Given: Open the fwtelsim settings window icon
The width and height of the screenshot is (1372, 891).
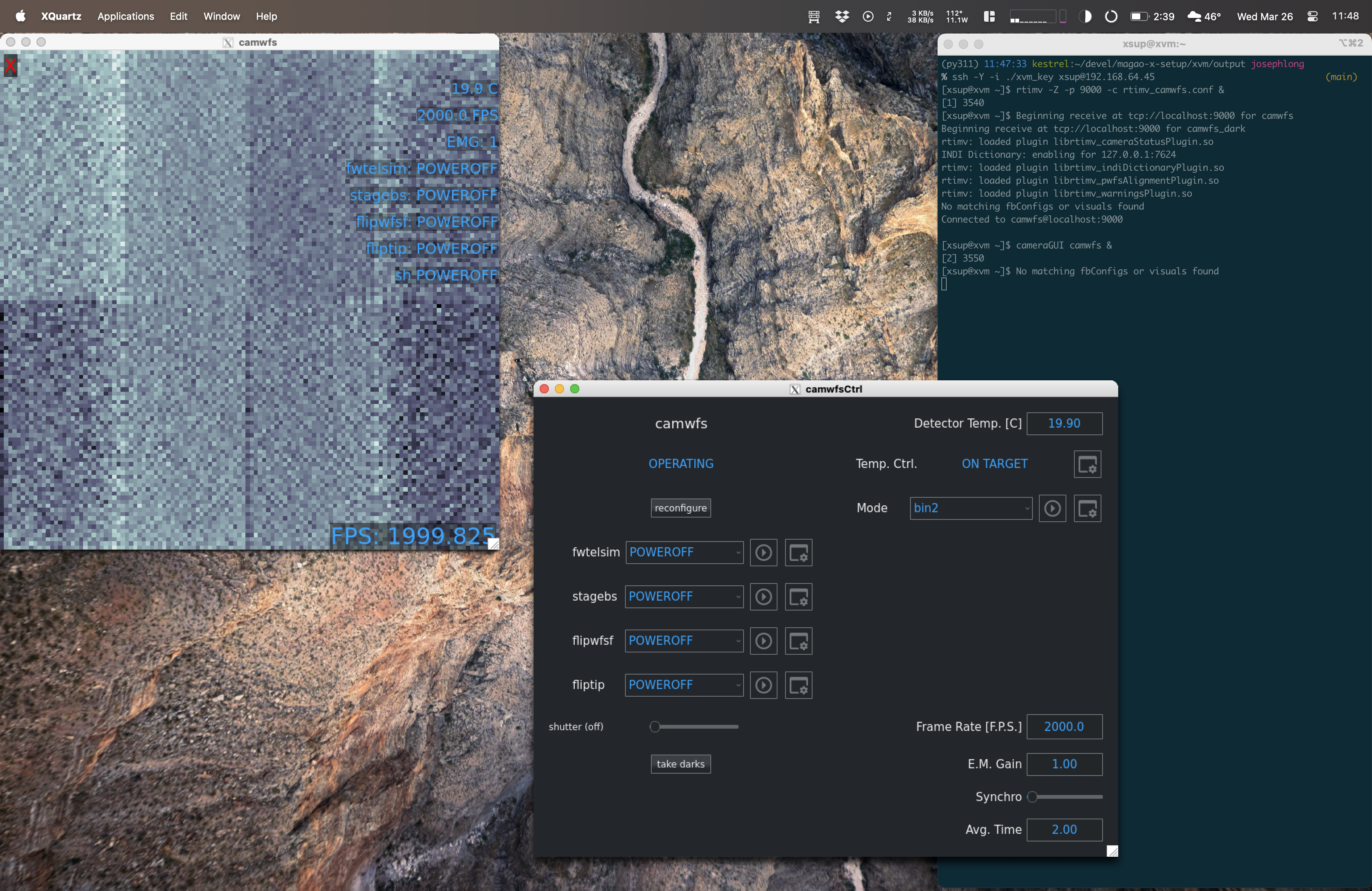Looking at the screenshot, I should (798, 553).
